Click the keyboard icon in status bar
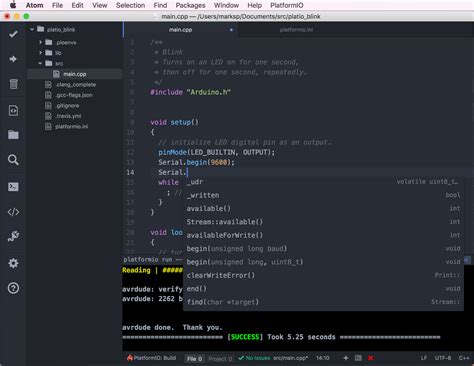474x366 pixels. click(358, 358)
